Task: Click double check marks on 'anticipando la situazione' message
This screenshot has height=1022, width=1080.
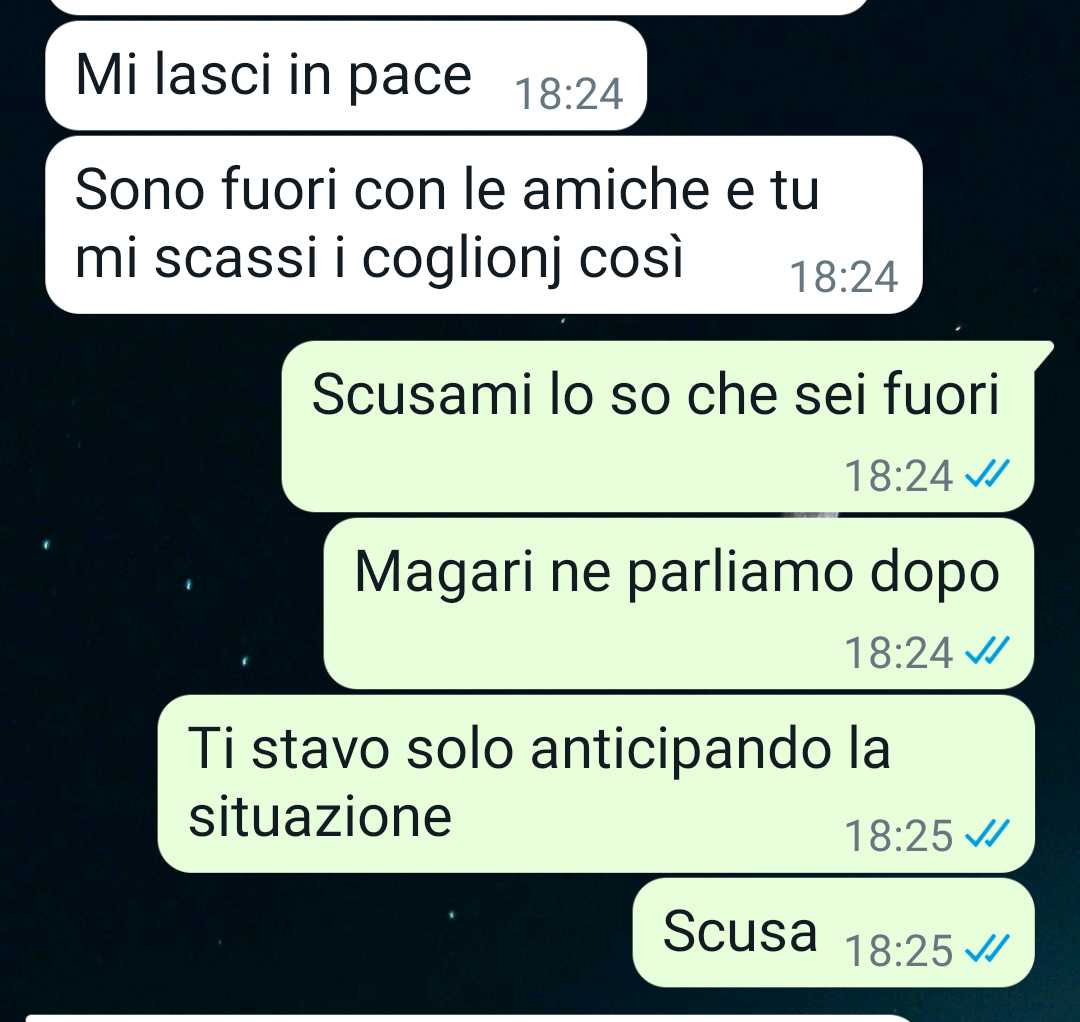Action: coord(987,833)
